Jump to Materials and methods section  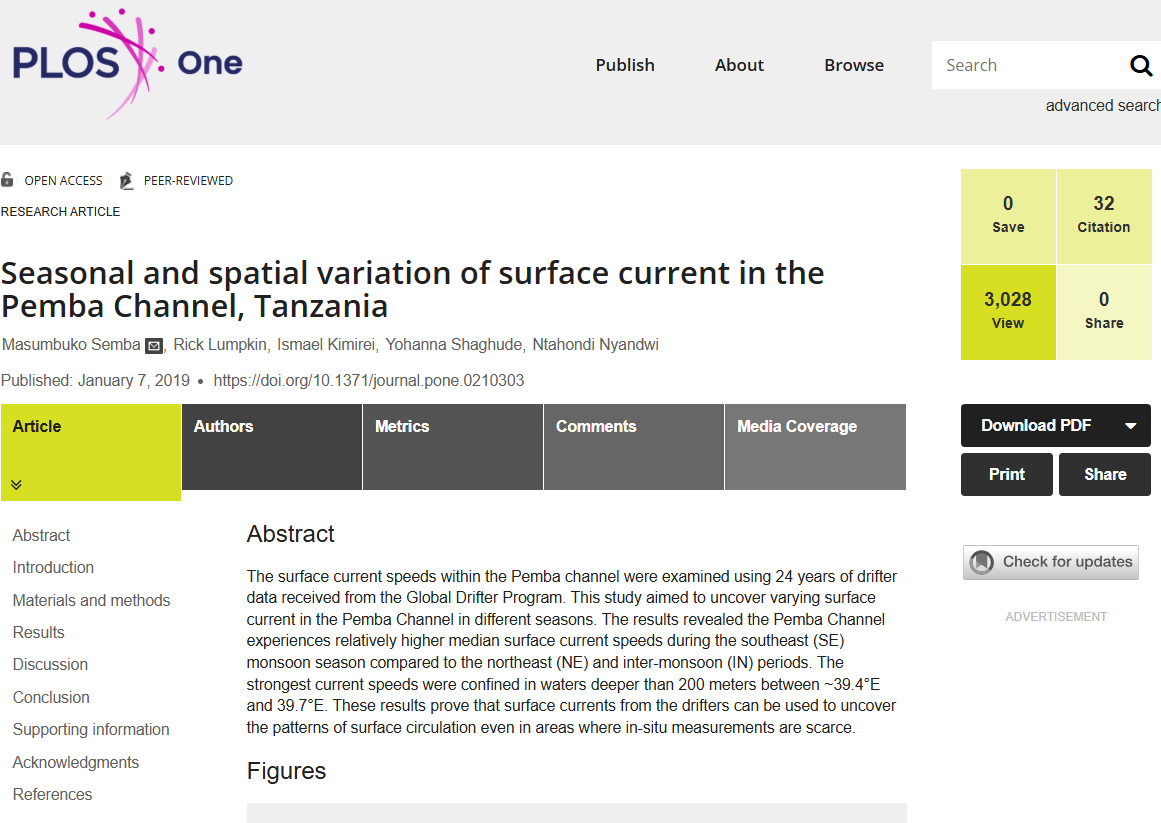(91, 600)
